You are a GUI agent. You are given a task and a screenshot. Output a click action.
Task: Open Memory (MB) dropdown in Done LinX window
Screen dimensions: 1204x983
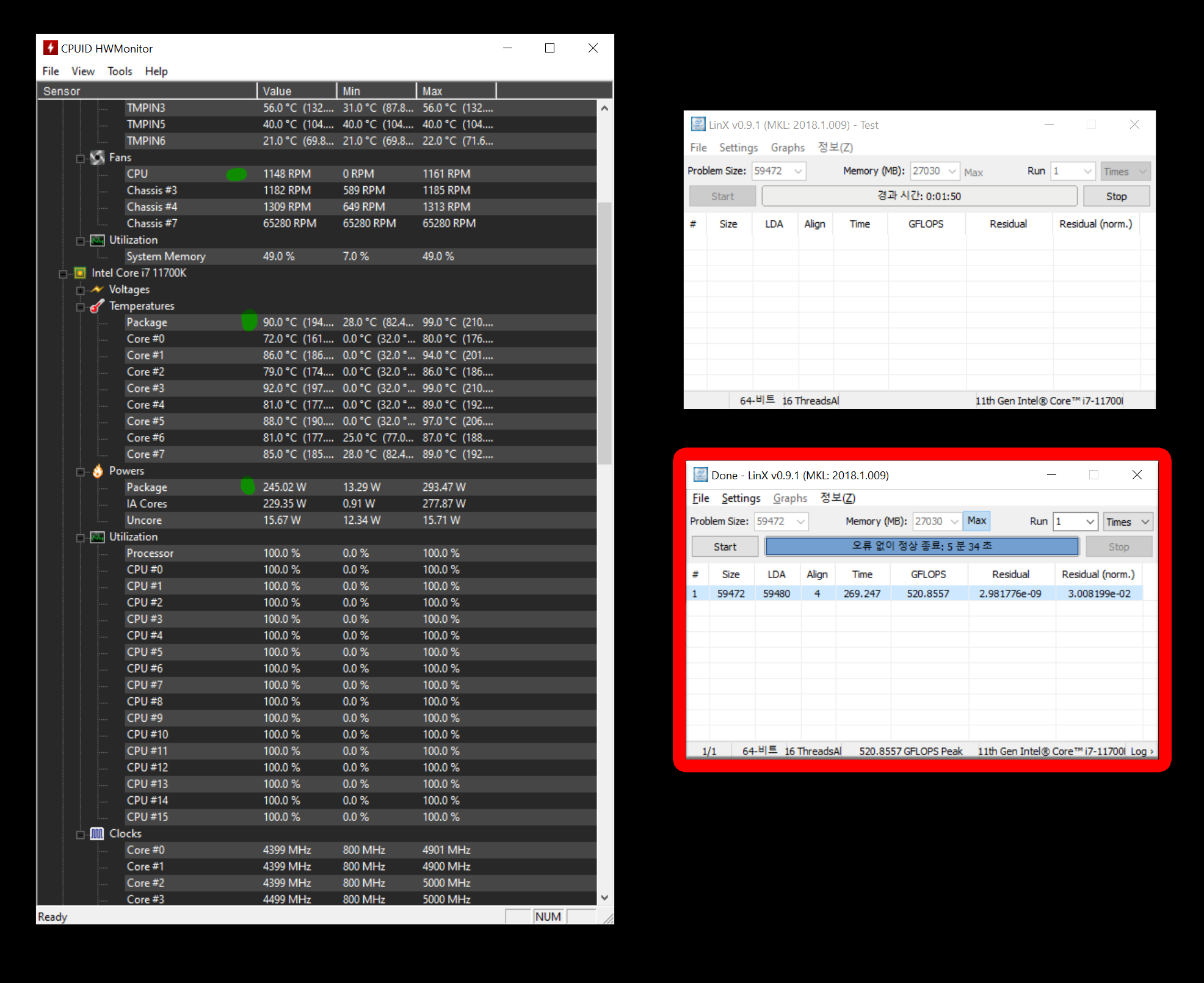954,521
